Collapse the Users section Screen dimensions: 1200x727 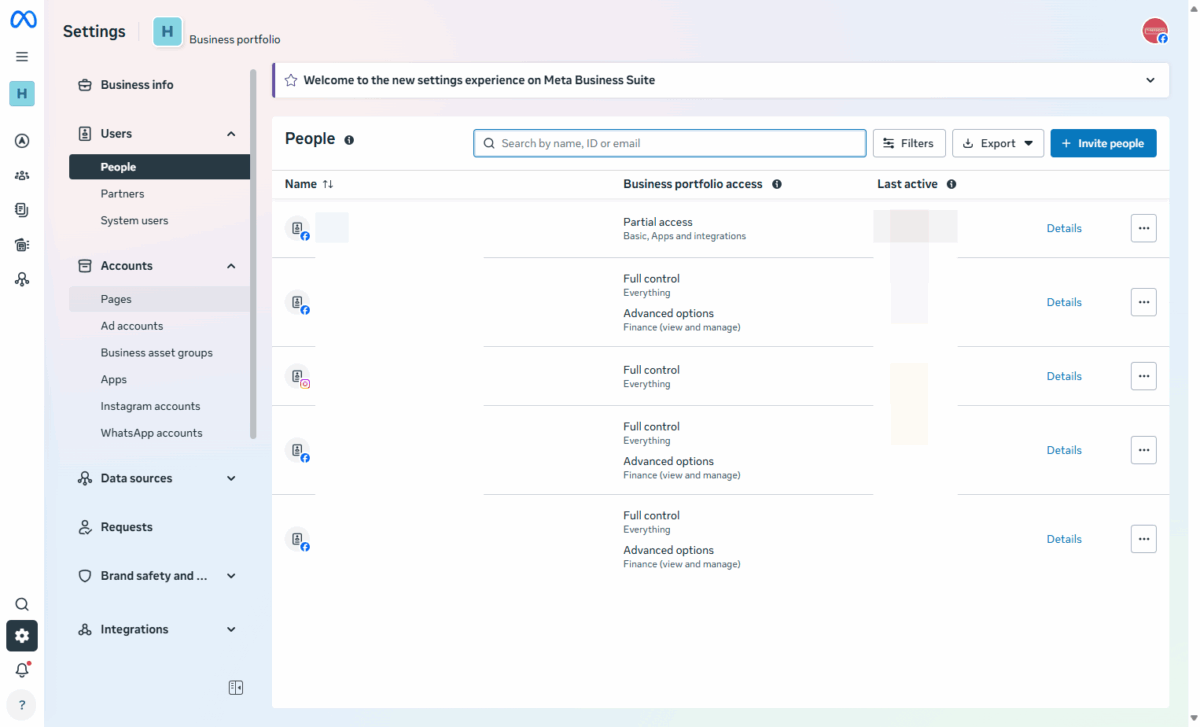[x=231, y=134]
